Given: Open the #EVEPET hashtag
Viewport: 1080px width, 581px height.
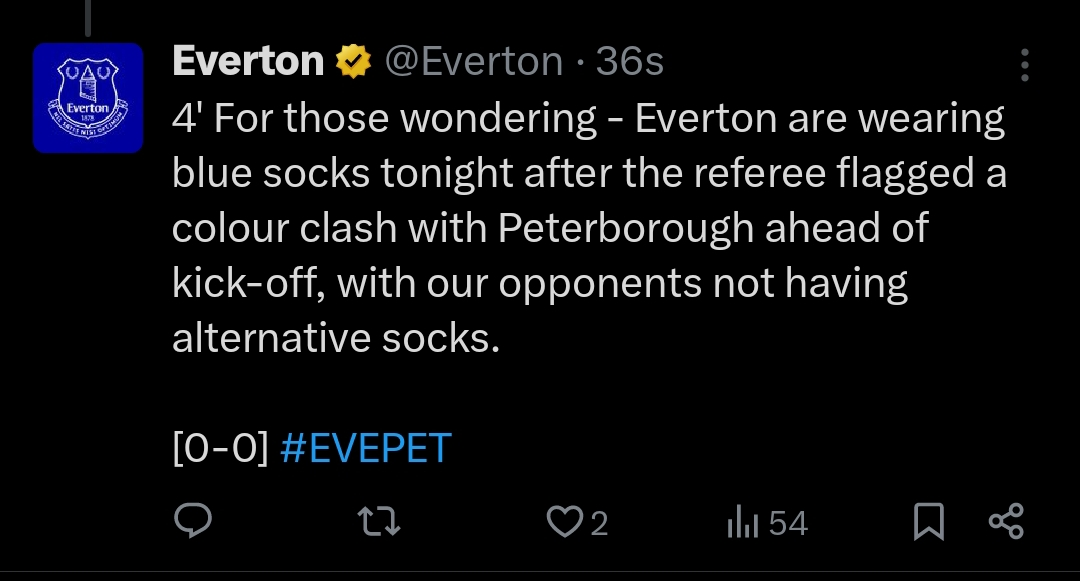Looking at the screenshot, I should [x=366, y=448].
